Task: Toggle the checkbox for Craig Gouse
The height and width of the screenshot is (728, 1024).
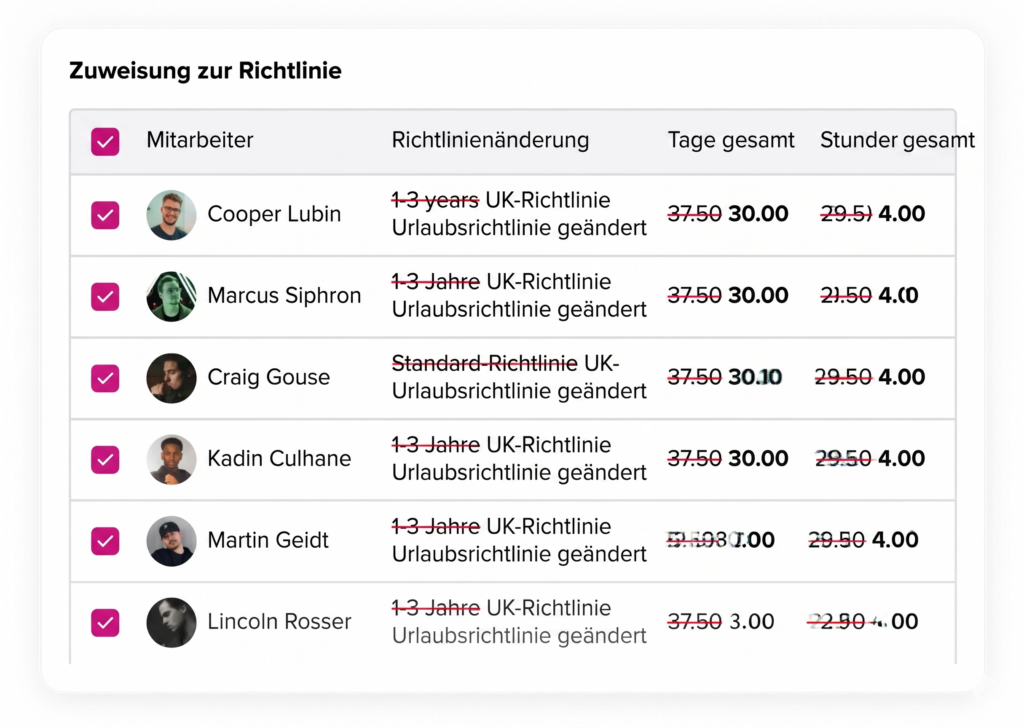Action: 104,378
